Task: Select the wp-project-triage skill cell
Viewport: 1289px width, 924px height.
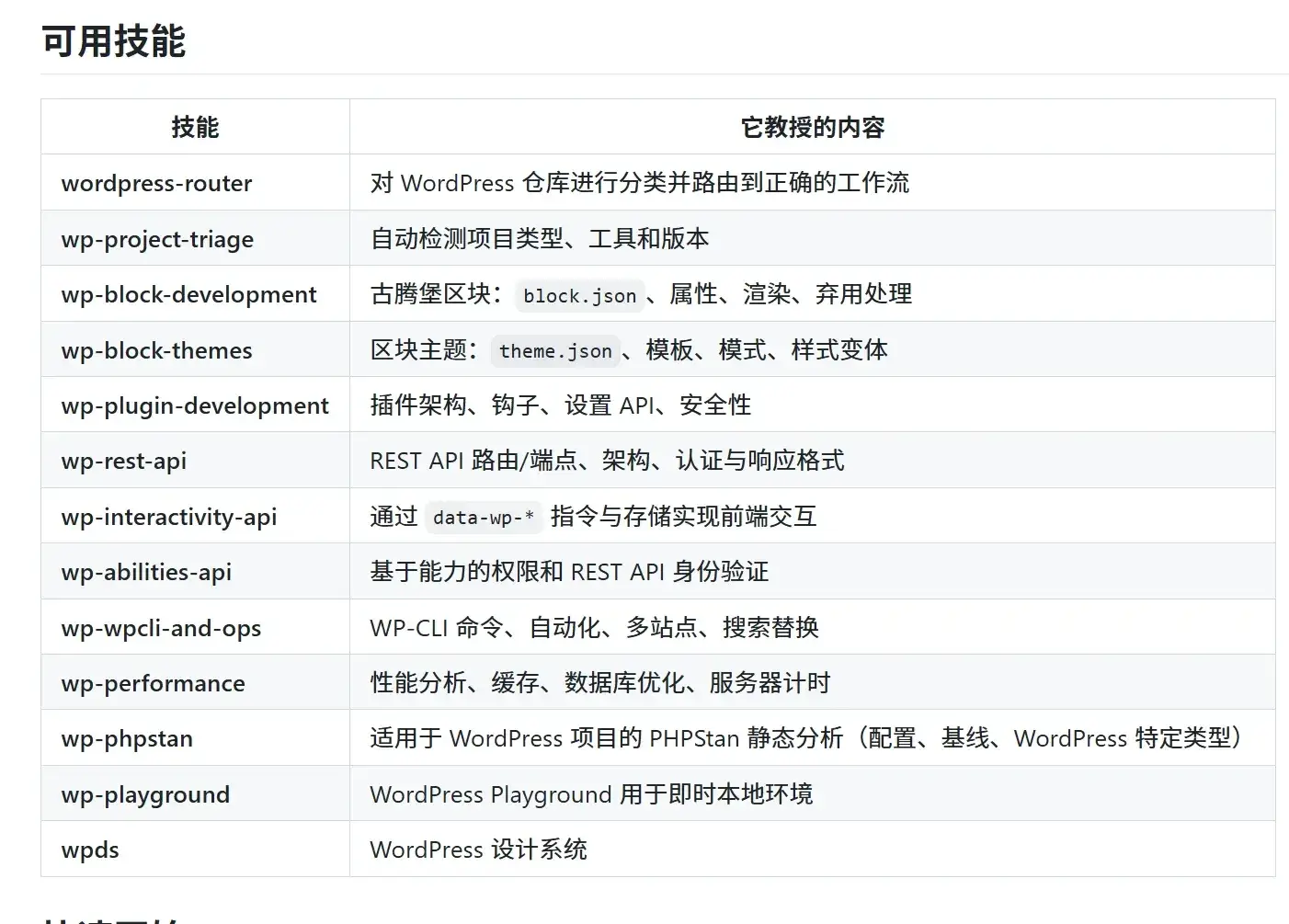Action: pos(157,239)
